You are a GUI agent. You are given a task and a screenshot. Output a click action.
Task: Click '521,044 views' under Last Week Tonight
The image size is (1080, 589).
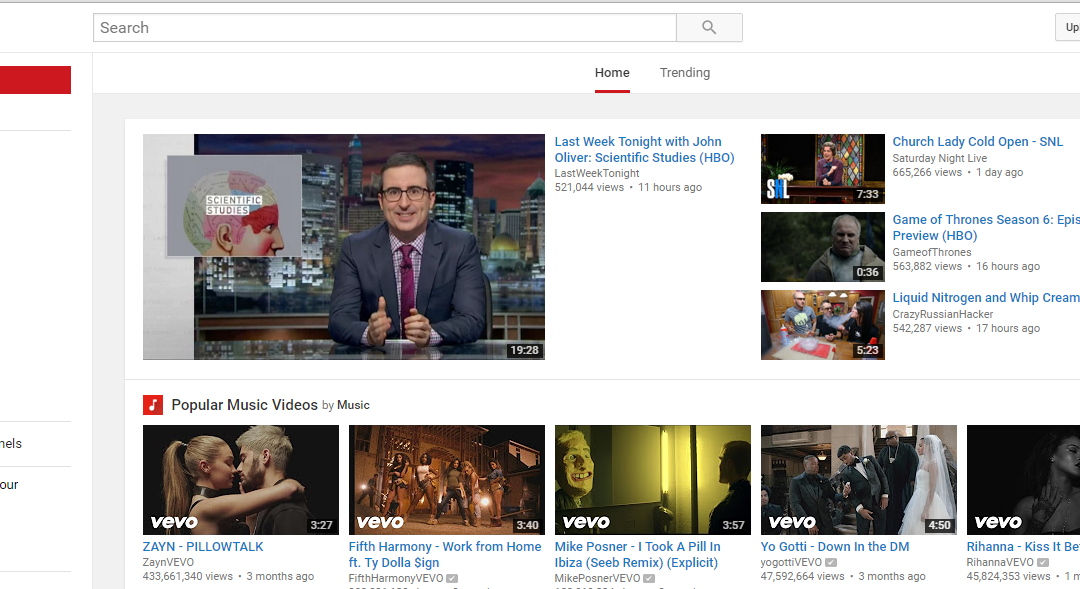tap(590, 187)
